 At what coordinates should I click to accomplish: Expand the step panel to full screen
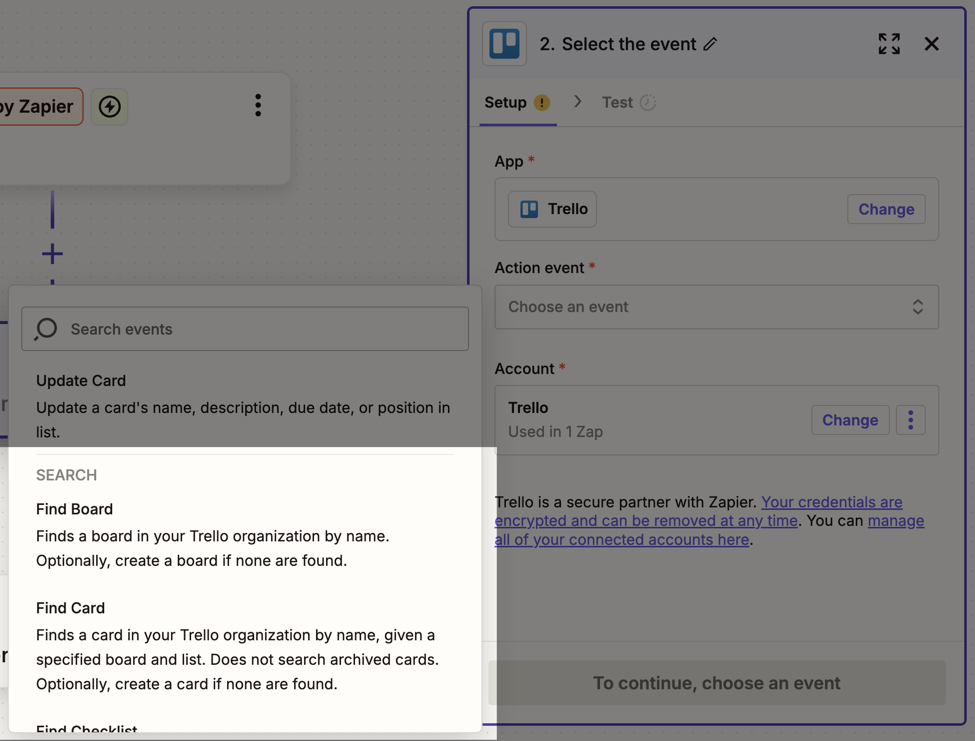tap(889, 44)
